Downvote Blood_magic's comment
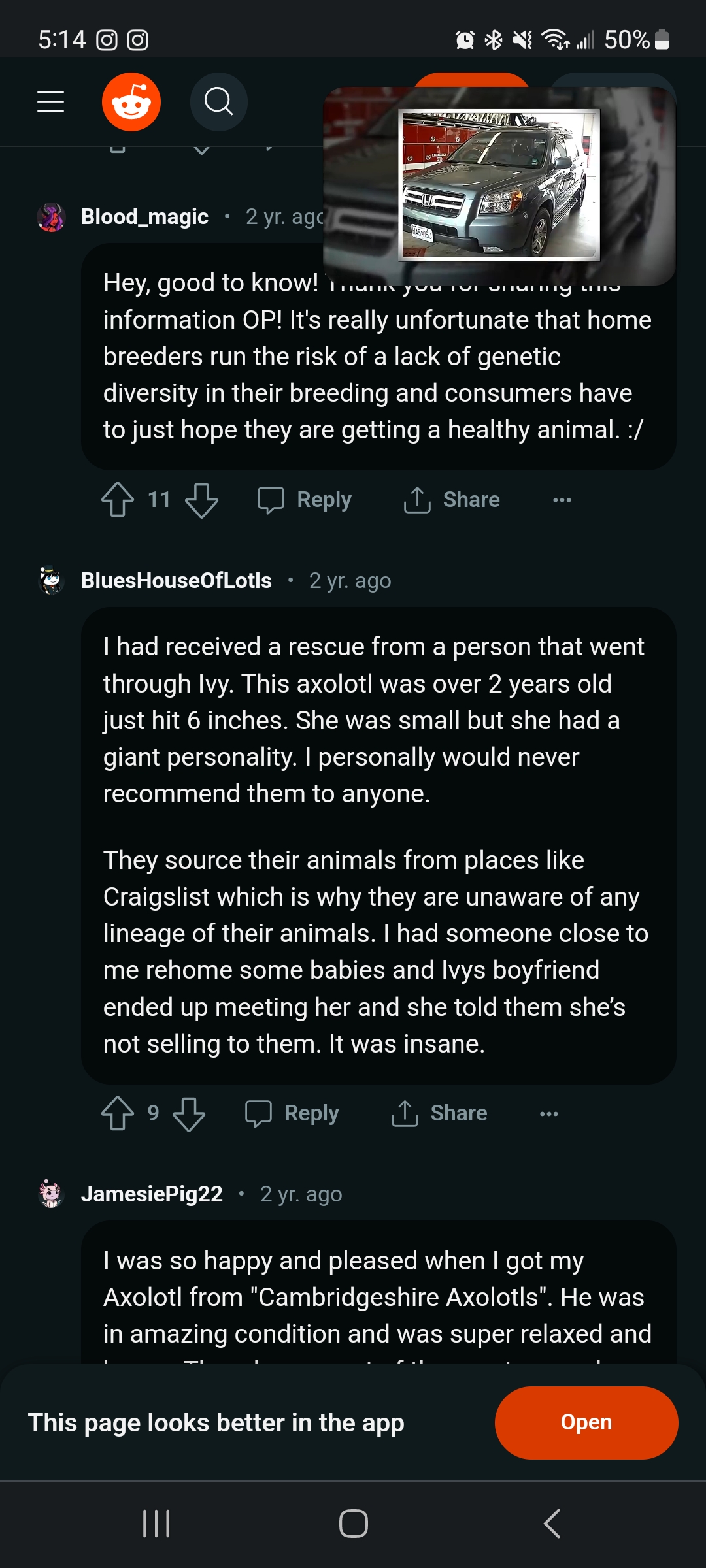Screen dimensions: 706x1568 [x=201, y=500]
